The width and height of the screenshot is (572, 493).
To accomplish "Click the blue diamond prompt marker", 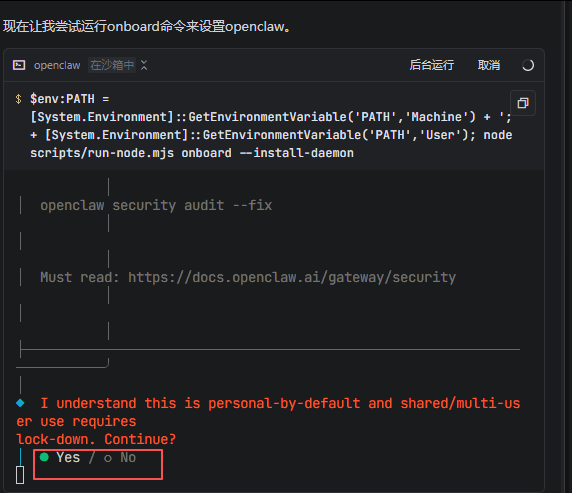I will click(20, 403).
